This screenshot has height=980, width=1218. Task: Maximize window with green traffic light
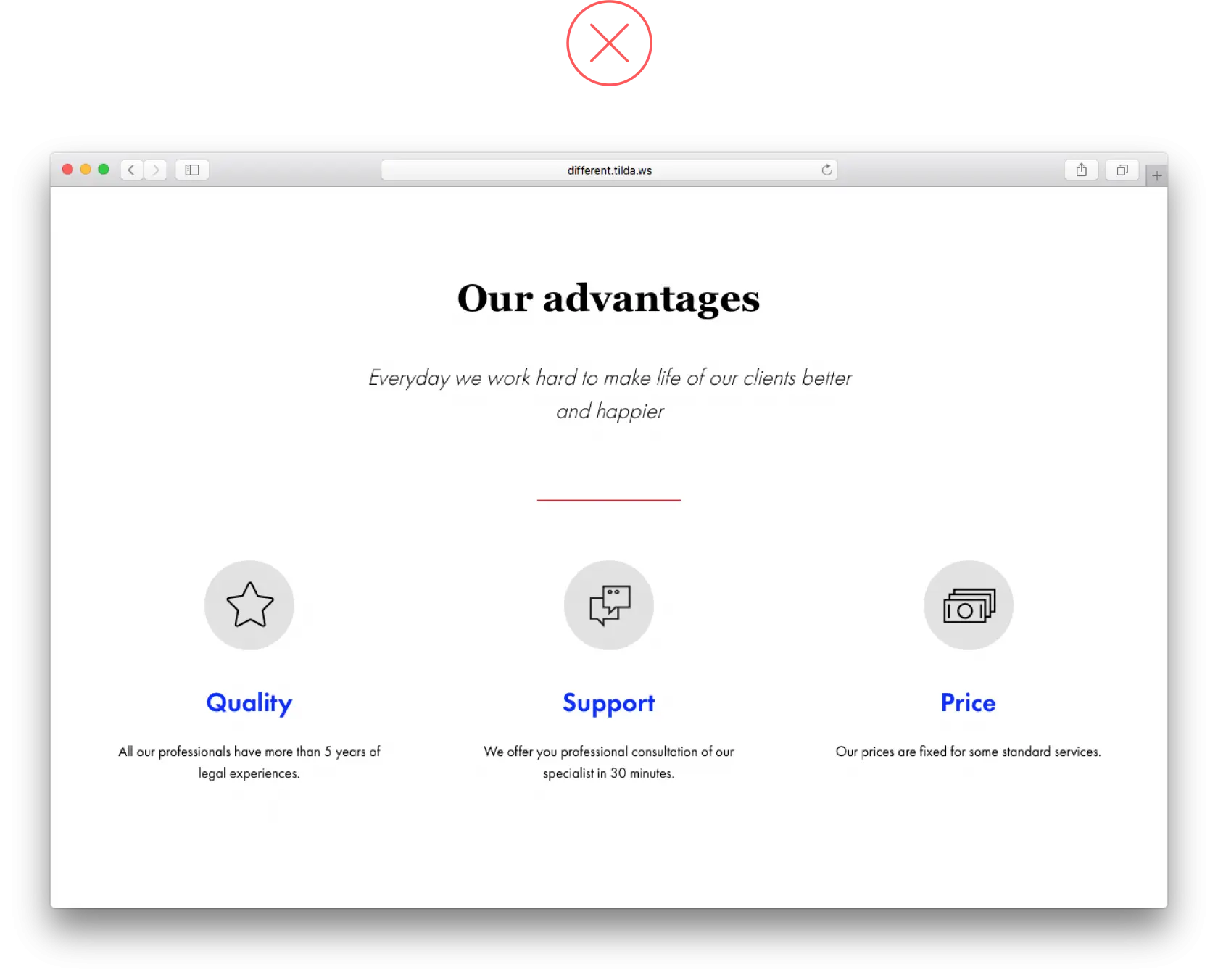click(104, 169)
